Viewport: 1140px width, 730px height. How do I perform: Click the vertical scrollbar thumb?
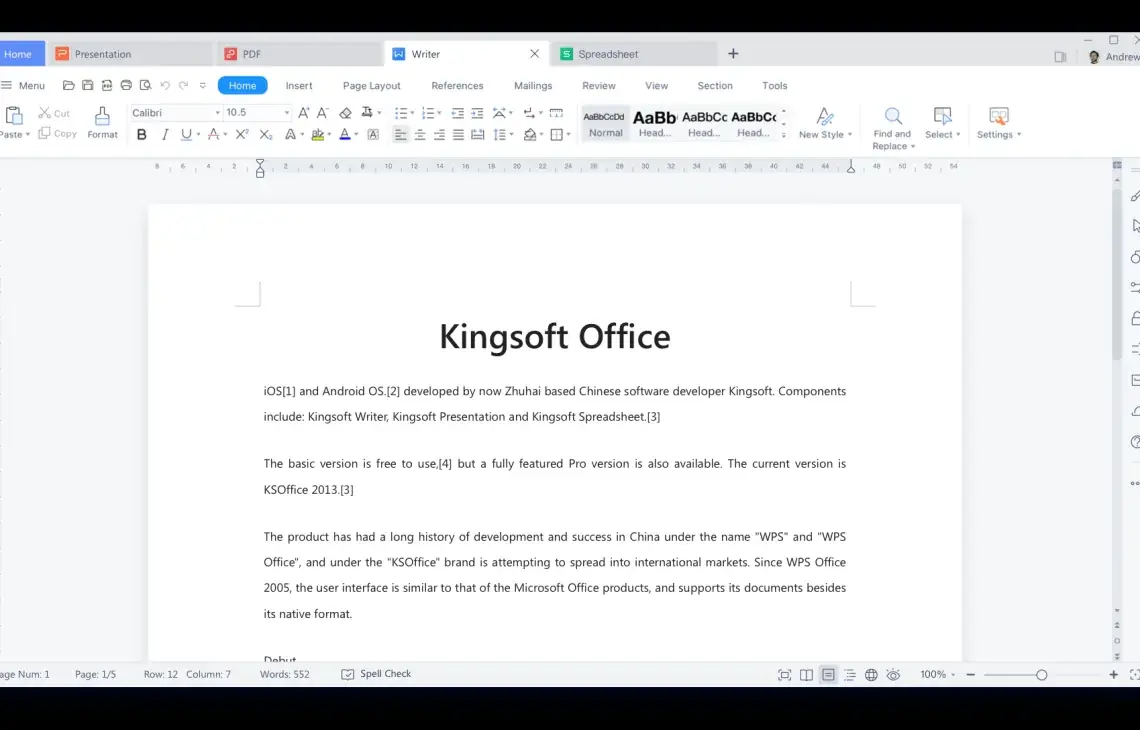click(1117, 274)
